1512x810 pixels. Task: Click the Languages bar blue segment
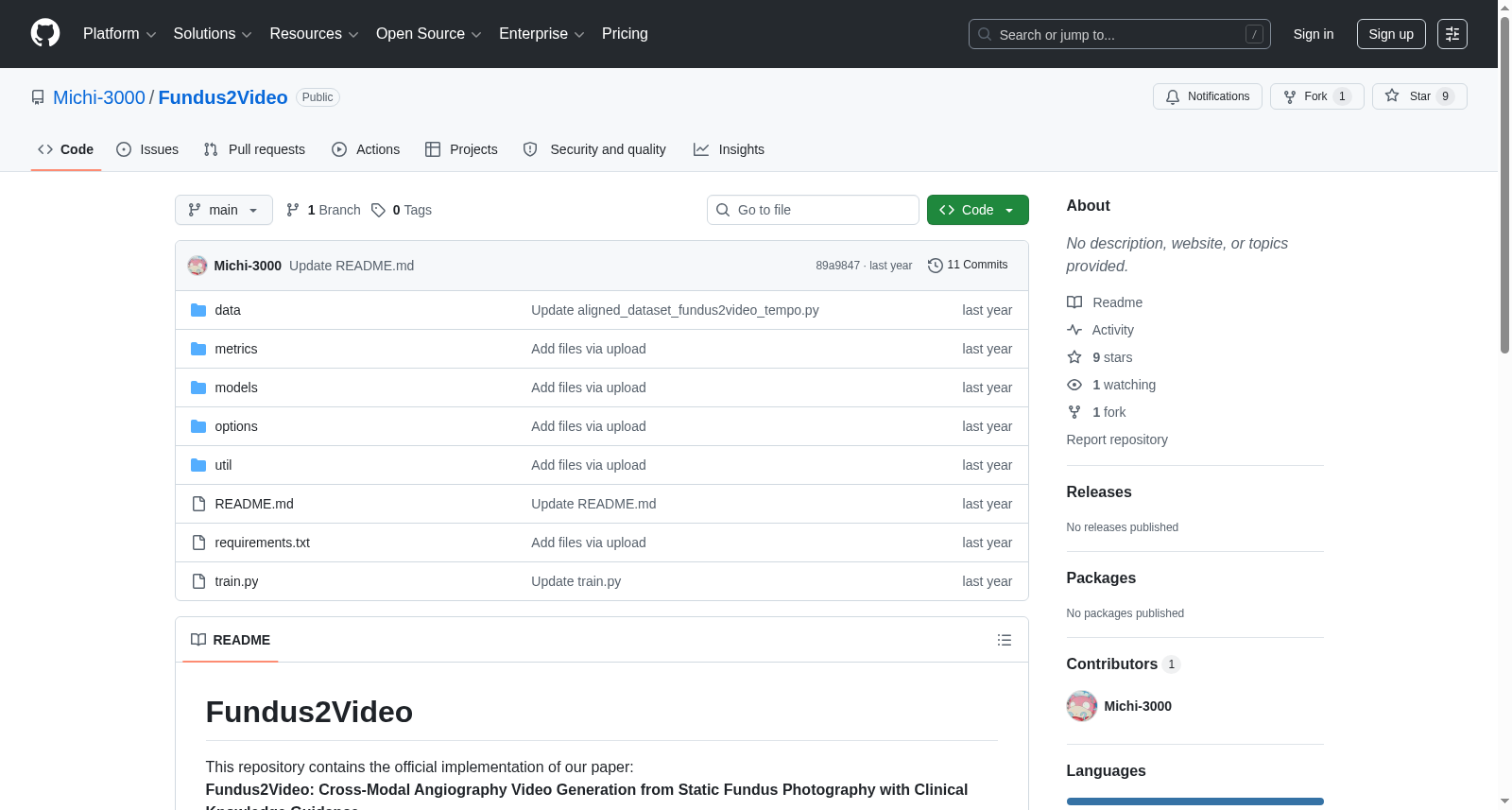click(1195, 801)
